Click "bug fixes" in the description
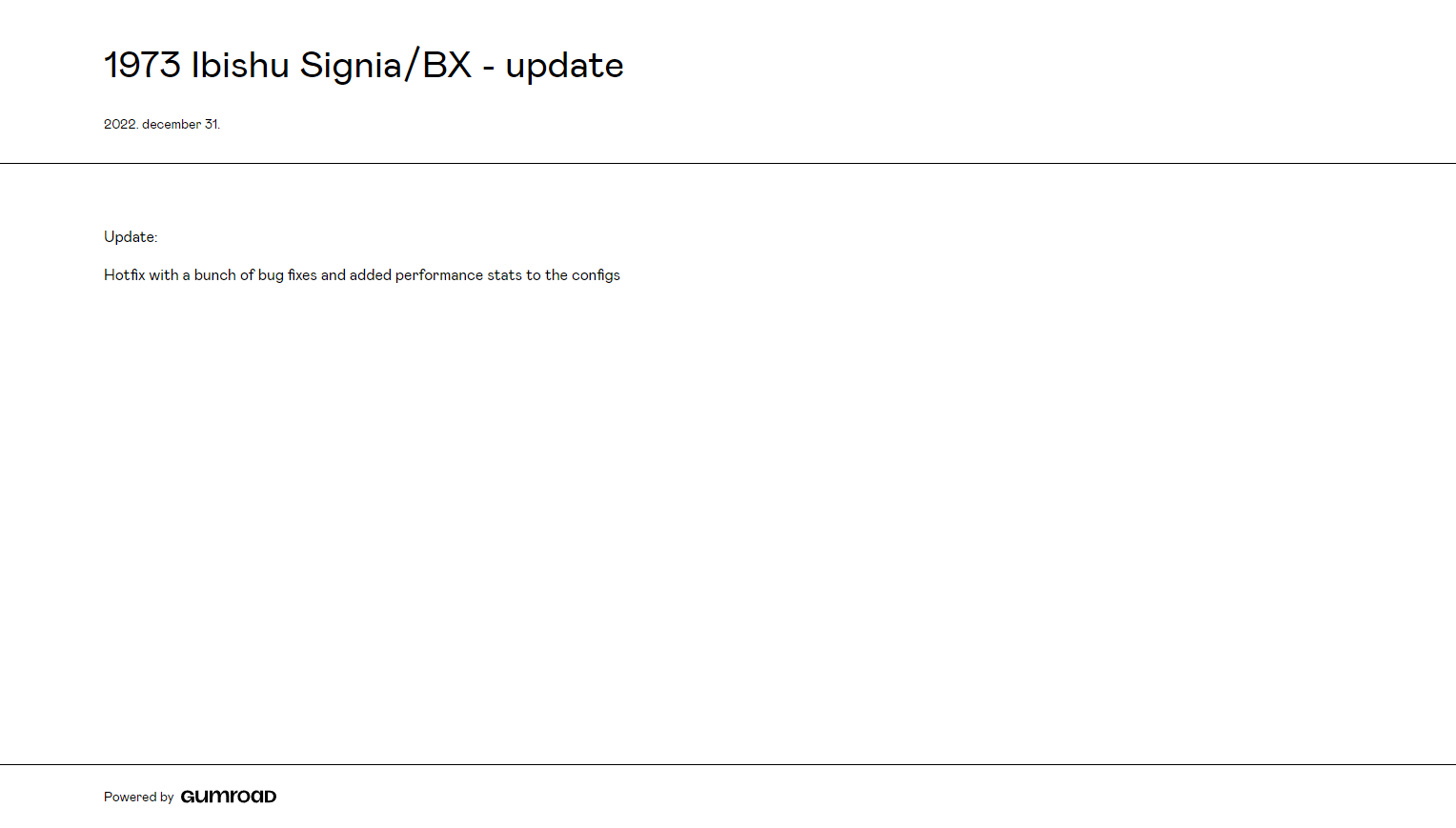Viewport: 1456px width, 828px height. point(287,275)
